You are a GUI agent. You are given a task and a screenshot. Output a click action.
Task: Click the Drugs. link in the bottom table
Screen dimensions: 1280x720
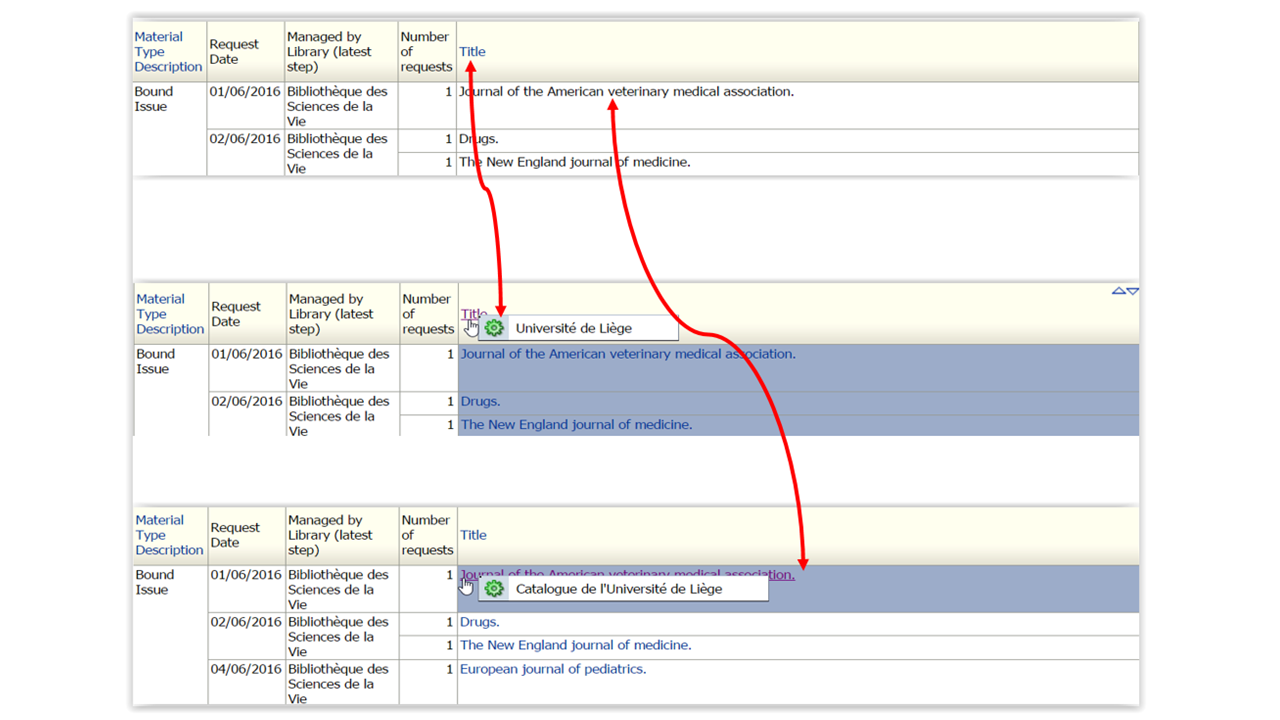click(480, 622)
